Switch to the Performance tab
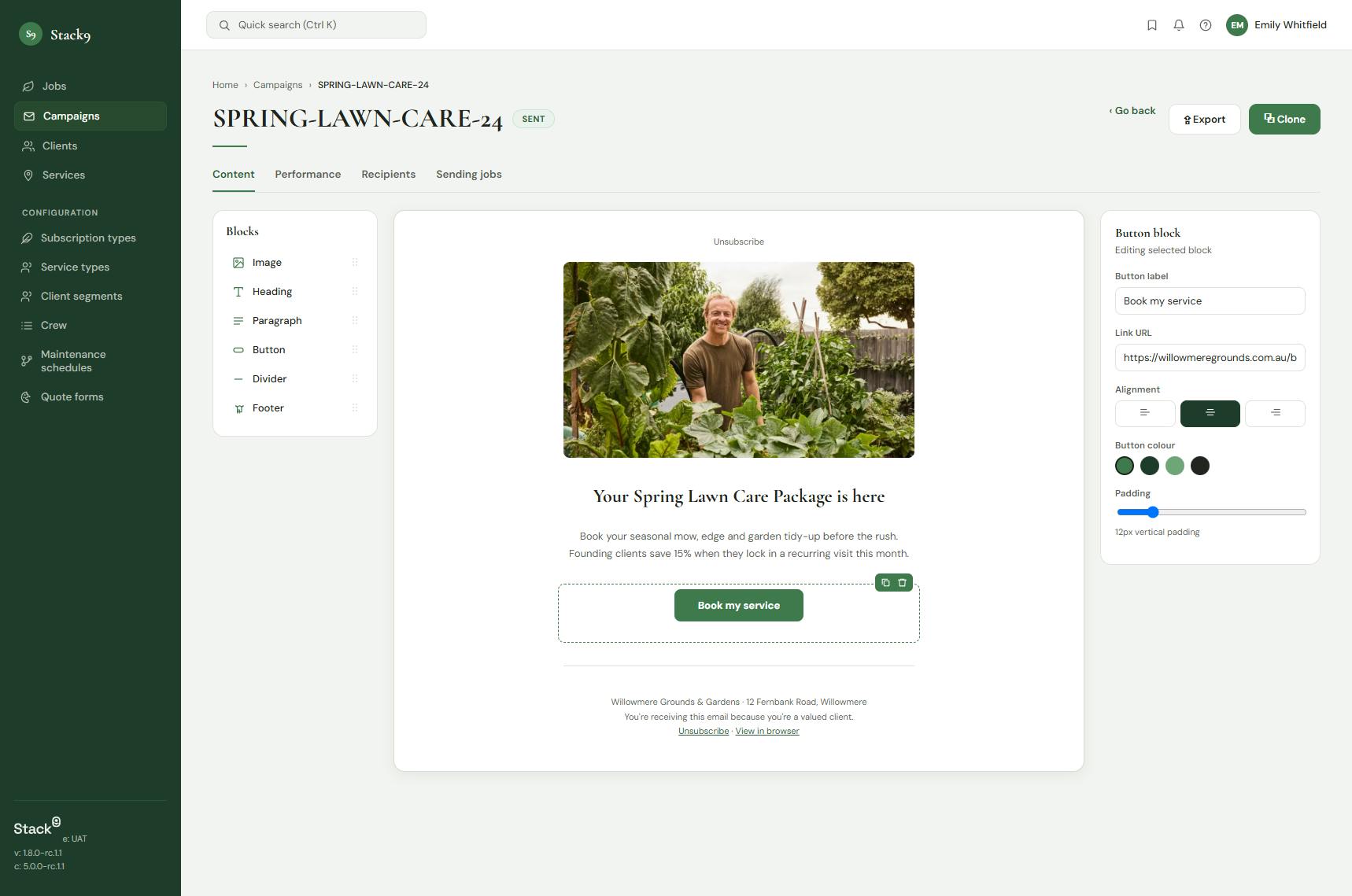Viewport: 1352px width, 896px height. pos(308,175)
